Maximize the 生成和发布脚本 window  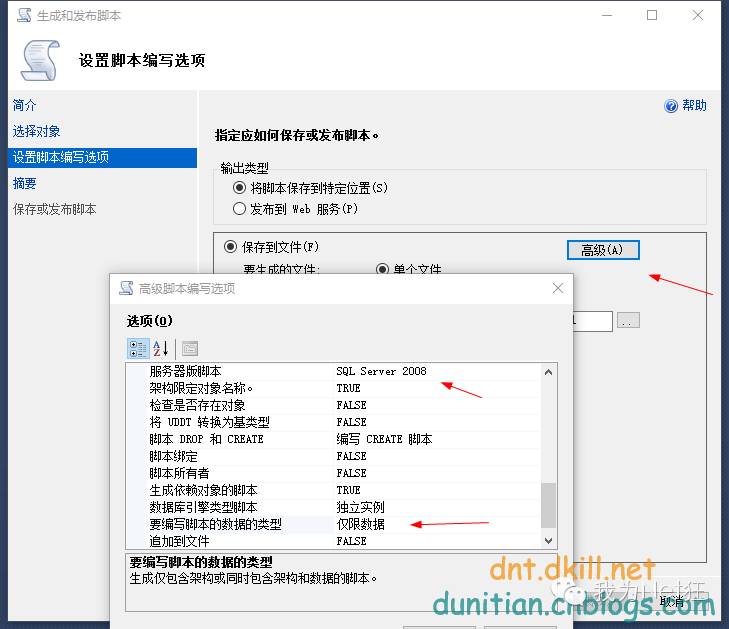click(652, 15)
